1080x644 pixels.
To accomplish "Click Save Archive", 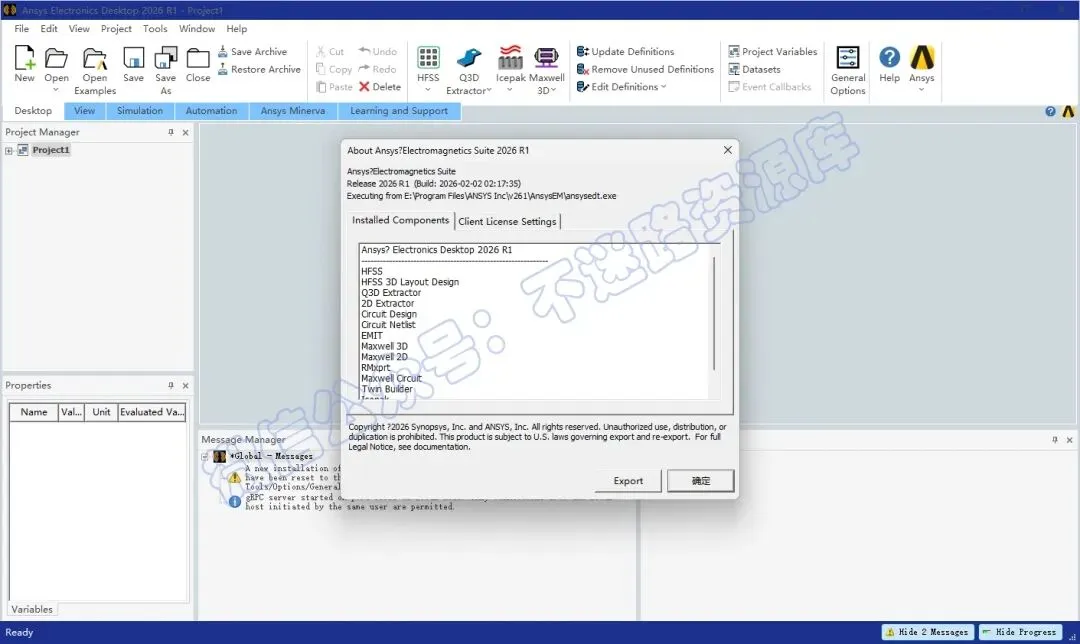I will (x=253, y=52).
